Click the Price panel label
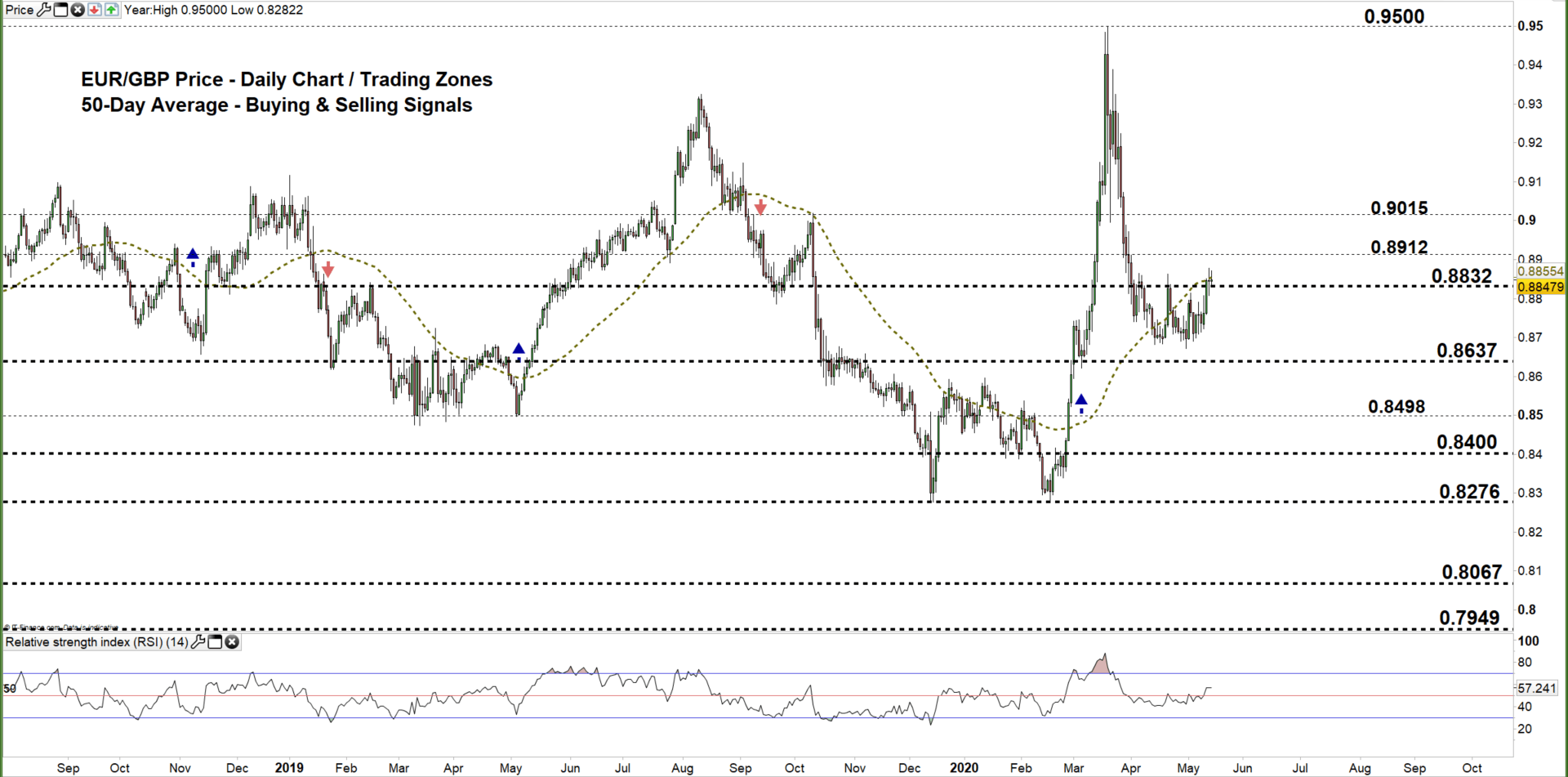The height and width of the screenshot is (777, 1568). pyautogui.click(x=20, y=10)
